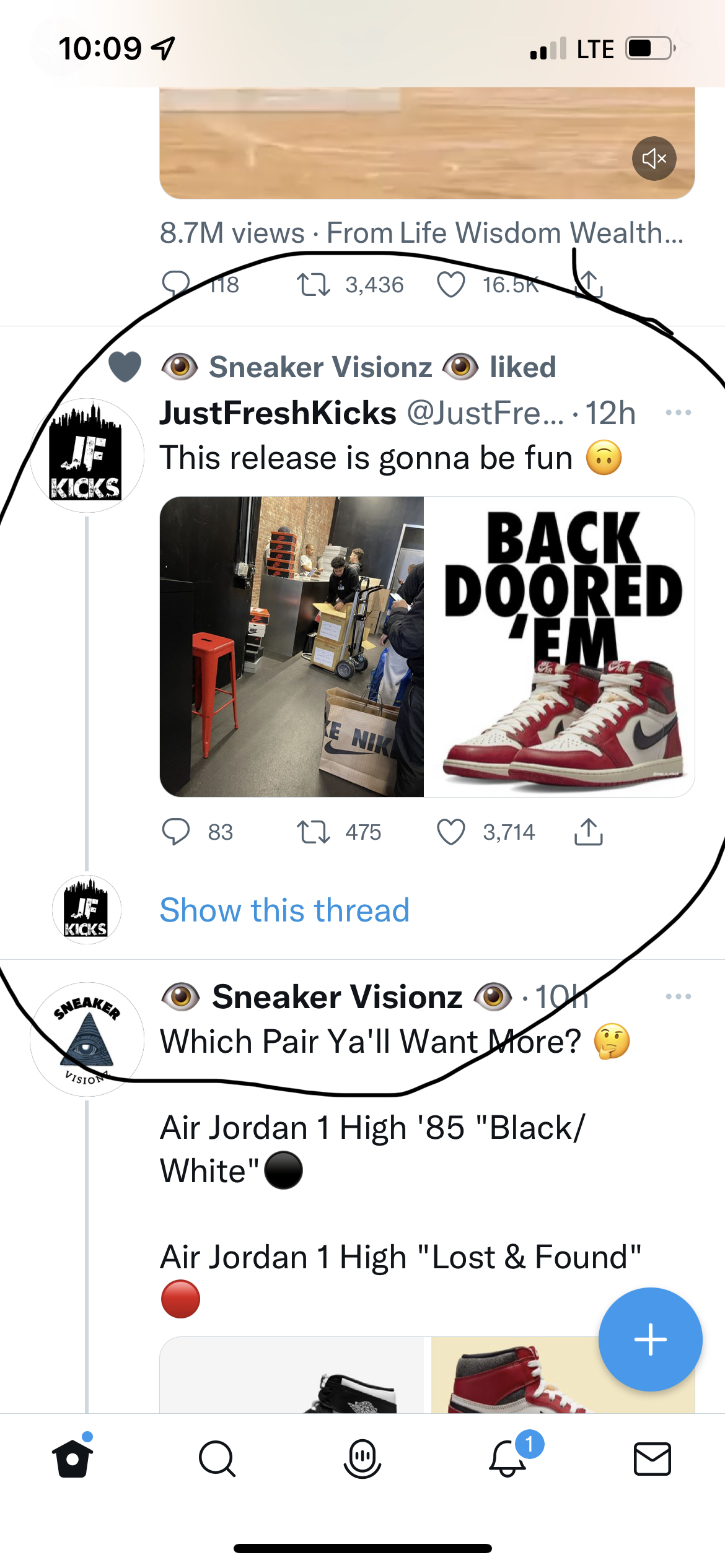Reply to JustFreshKicks tweet with 83 comments
Image resolution: width=725 pixels, height=1568 pixels.
click(176, 832)
